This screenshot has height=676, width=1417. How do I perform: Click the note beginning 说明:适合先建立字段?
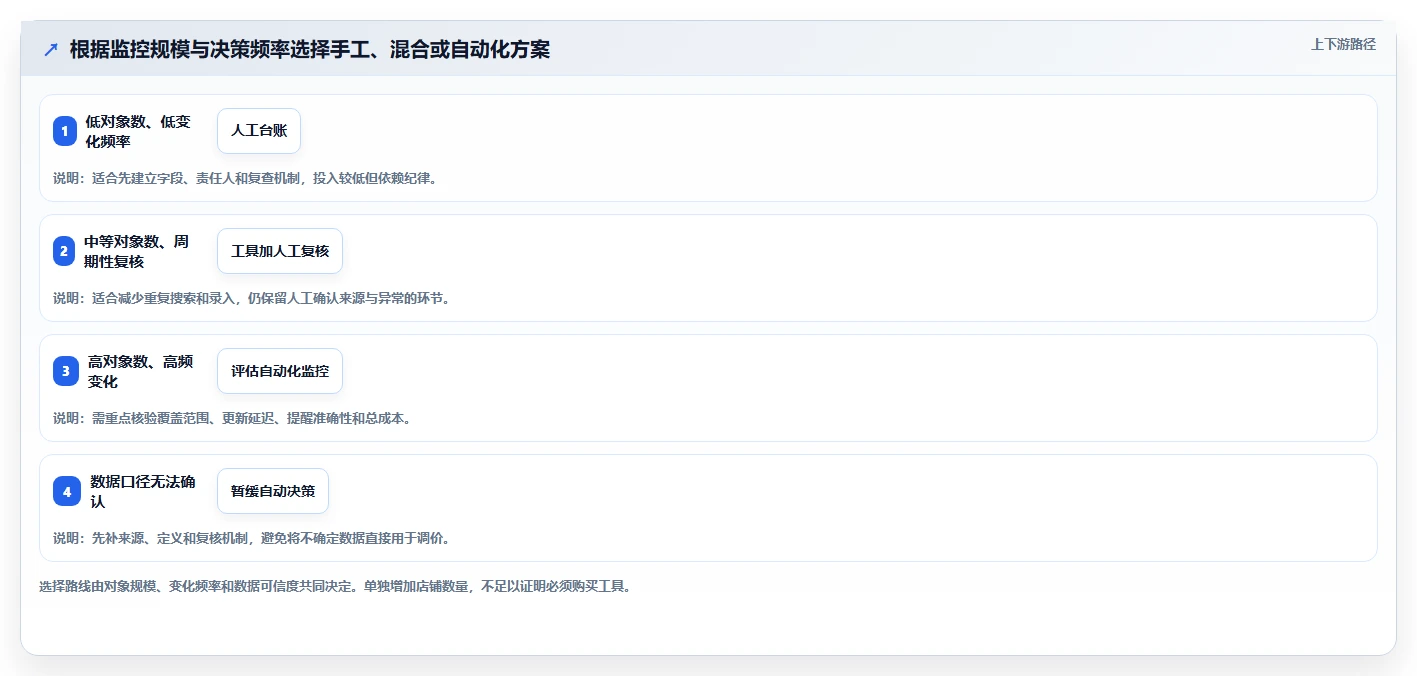[x=245, y=178]
